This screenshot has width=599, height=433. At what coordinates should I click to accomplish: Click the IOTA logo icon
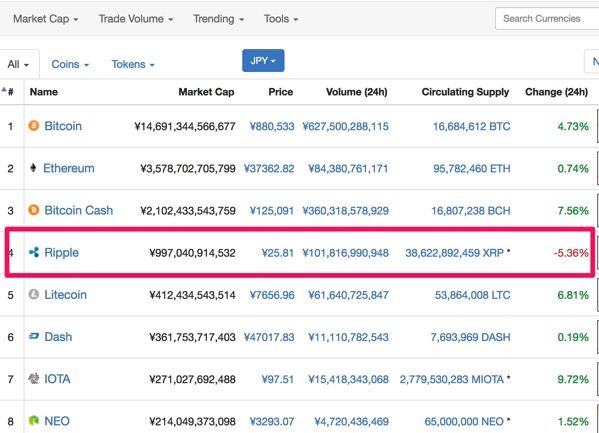coord(34,378)
